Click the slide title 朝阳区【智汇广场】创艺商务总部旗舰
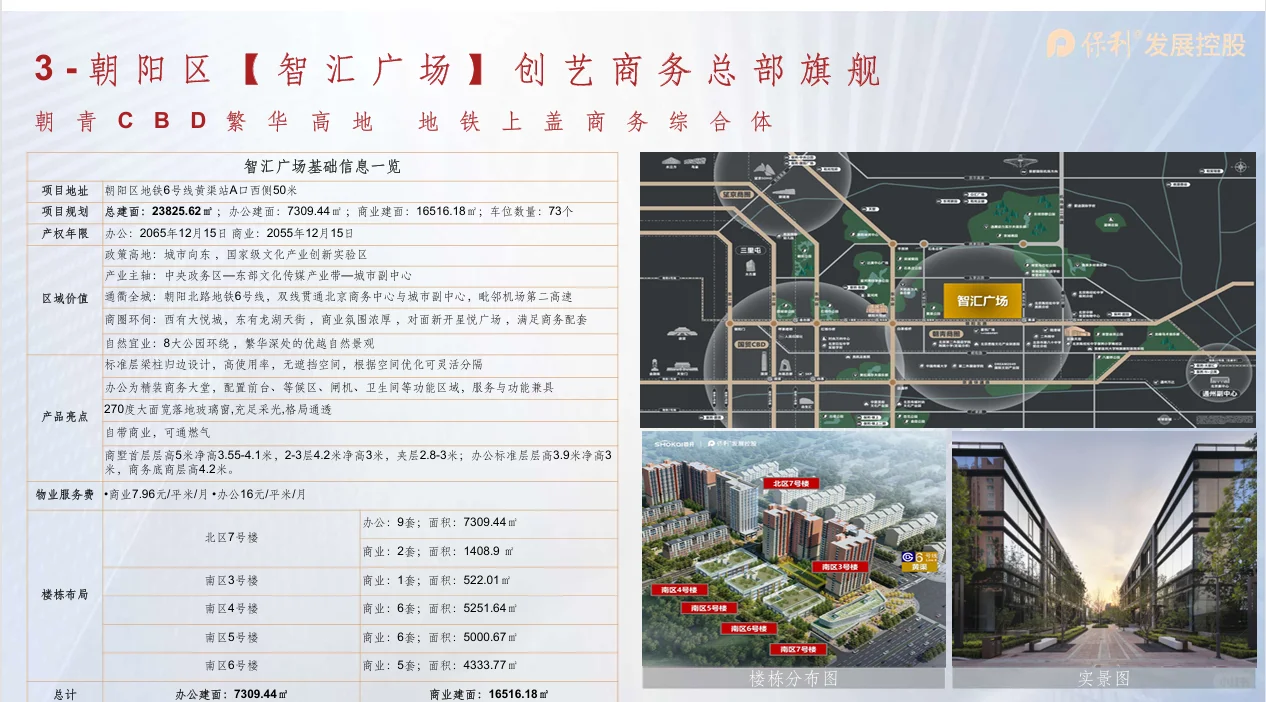The height and width of the screenshot is (702, 1266). tap(458, 69)
